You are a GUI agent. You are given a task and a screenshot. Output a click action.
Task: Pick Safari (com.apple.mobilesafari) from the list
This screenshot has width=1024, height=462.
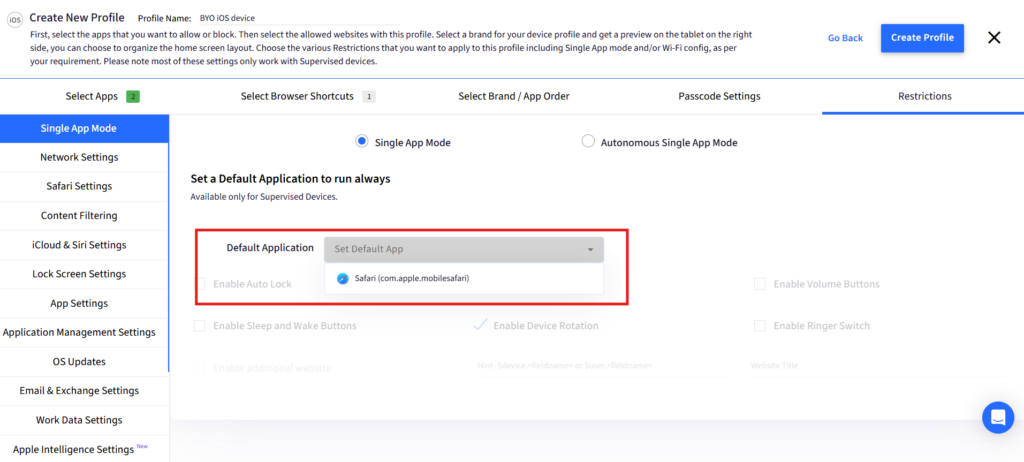pos(412,278)
